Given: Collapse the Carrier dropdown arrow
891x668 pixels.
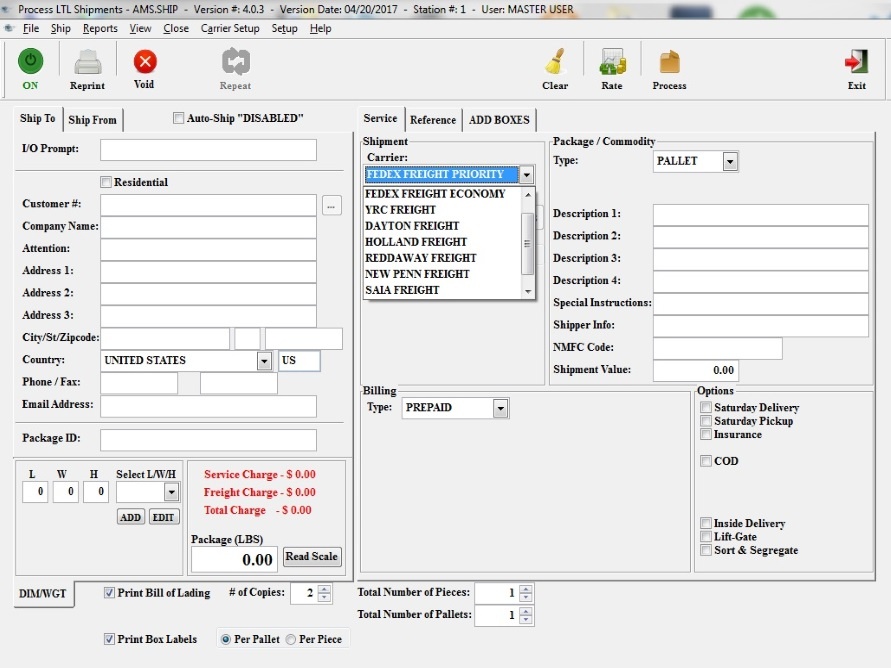Looking at the screenshot, I should click(527, 174).
